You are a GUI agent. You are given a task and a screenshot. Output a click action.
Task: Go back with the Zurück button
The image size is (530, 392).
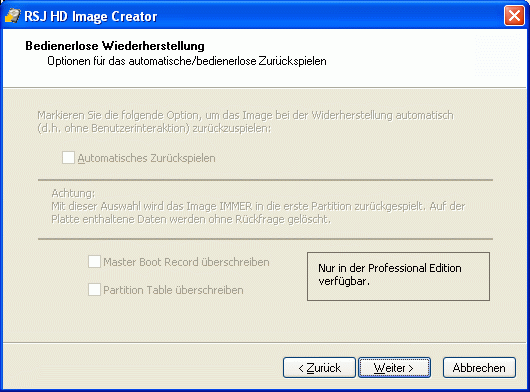point(319,368)
